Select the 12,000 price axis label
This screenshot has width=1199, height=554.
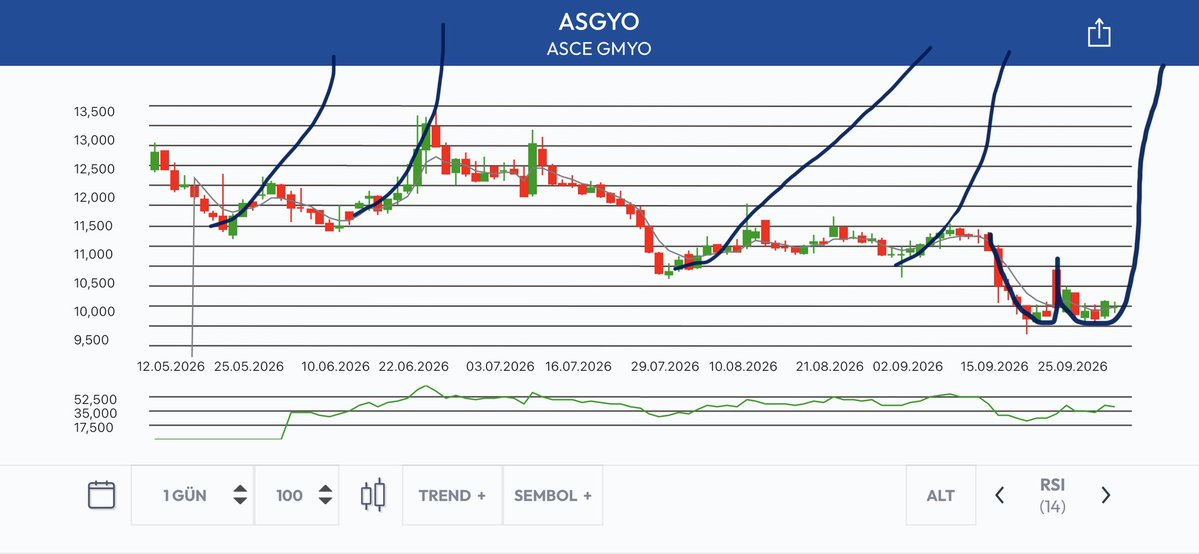[x=94, y=197]
